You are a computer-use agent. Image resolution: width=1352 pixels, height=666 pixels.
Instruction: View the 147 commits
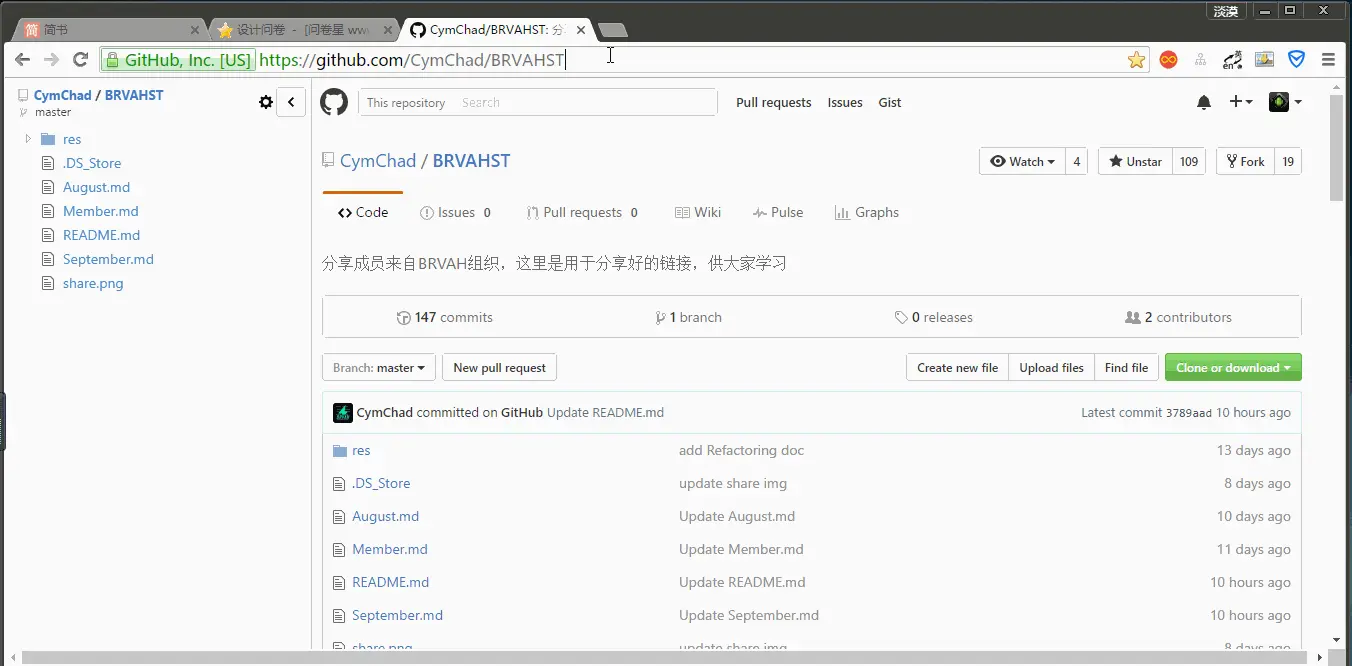pyautogui.click(x=445, y=317)
